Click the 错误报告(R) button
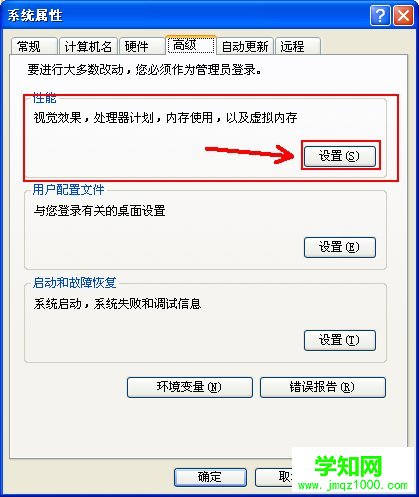 (x=323, y=387)
